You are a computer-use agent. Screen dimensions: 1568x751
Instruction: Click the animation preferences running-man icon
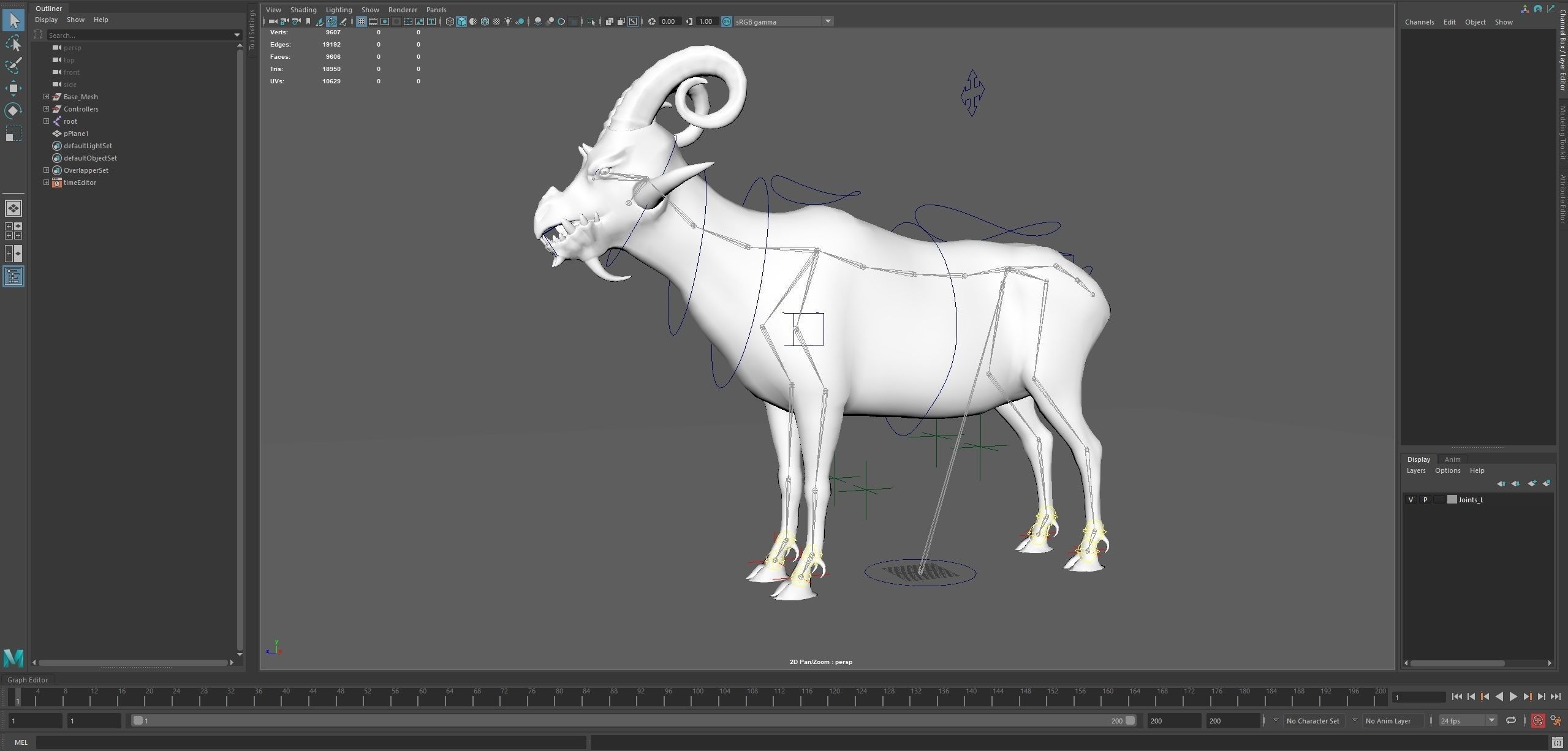1555,720
